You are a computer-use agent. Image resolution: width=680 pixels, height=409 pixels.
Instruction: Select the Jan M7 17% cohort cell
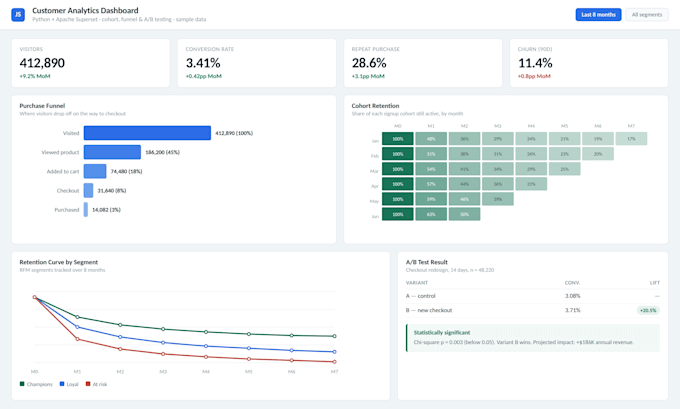631,139
